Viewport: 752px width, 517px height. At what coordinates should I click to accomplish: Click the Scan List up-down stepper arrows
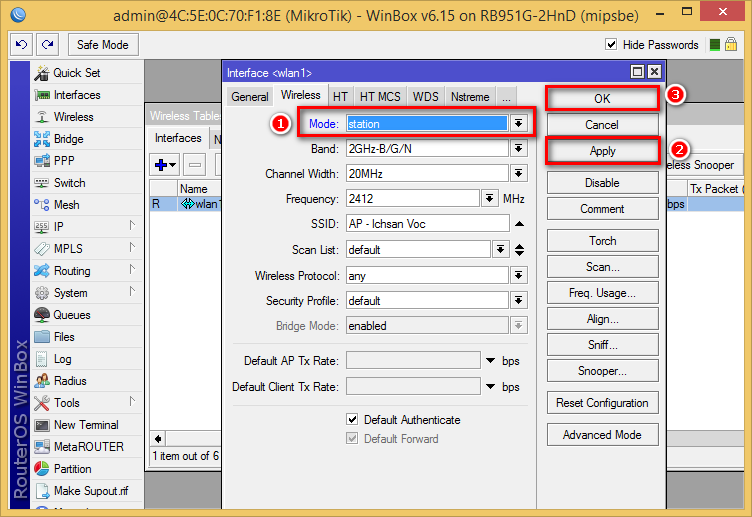[519, 249]
